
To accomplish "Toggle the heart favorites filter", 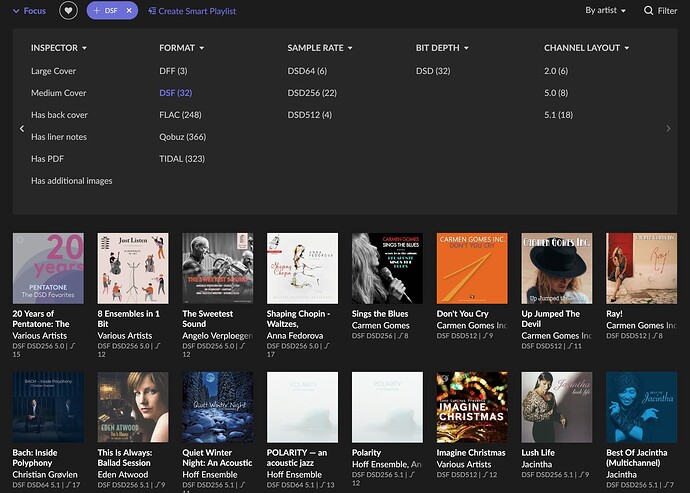I will 68,11.
